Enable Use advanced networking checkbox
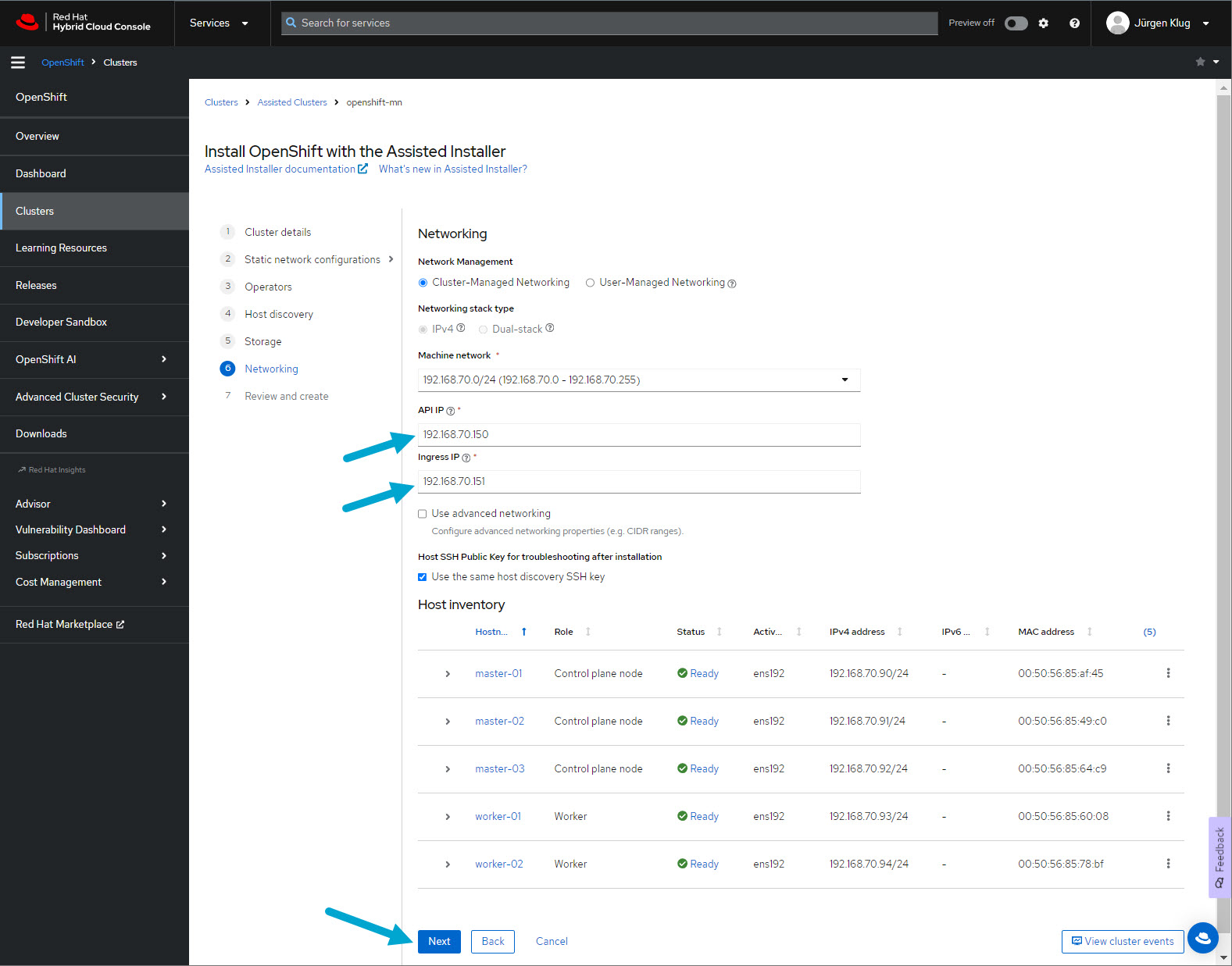Screen dimensions: 1232x966 pyautogui.click(x=423, y=514)
